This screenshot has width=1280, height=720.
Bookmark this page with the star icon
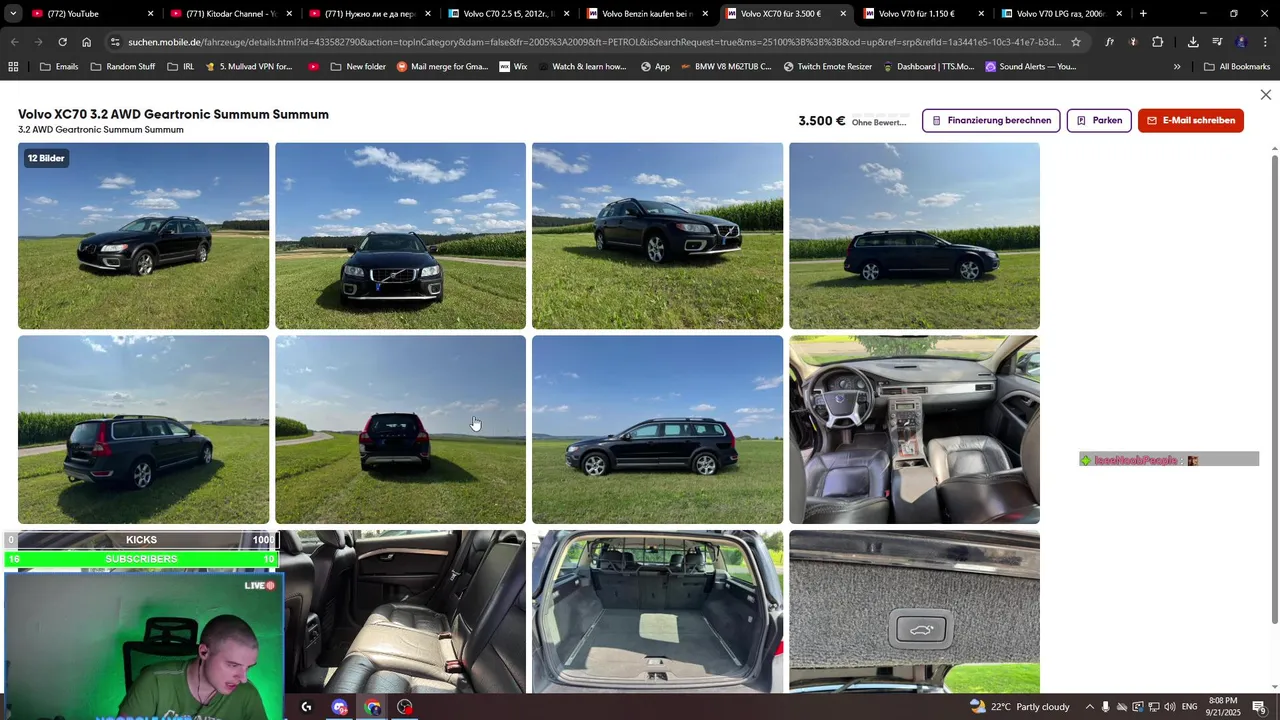[1075, 42]
